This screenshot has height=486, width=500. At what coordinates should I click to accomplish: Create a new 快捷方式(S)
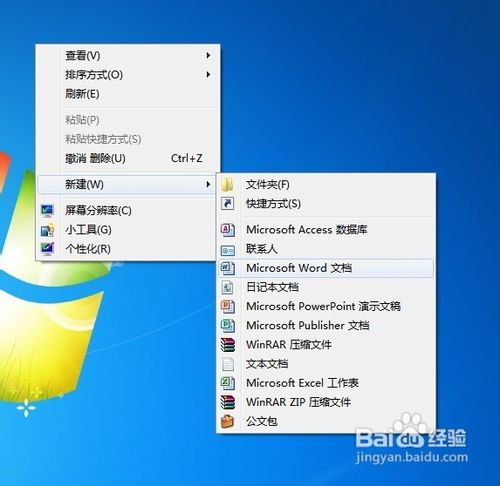coord(326,203)
